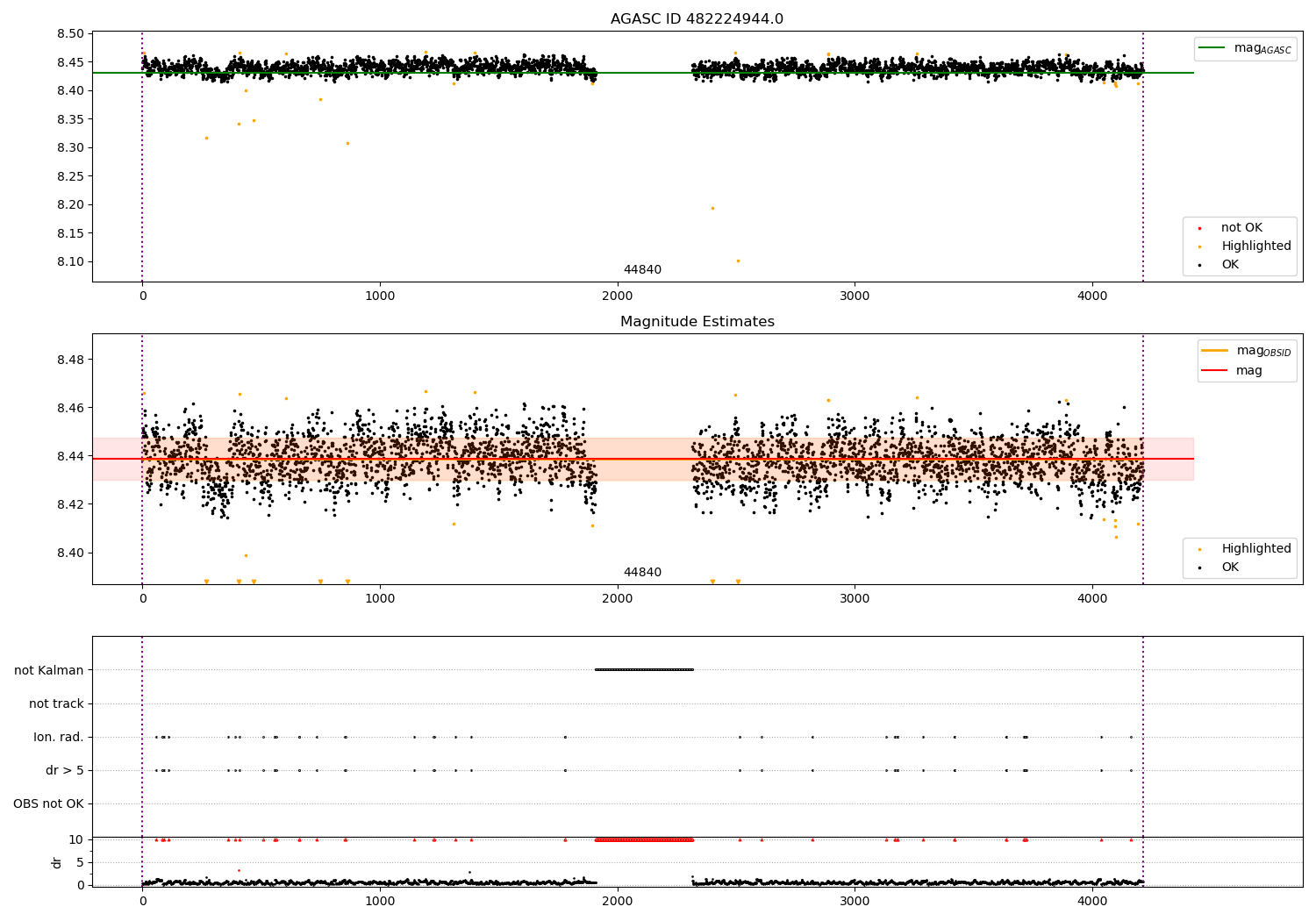1316x921 pixels.
Task: Click the green line sample beside mag AGASC legend
Action: [1212, 48]
